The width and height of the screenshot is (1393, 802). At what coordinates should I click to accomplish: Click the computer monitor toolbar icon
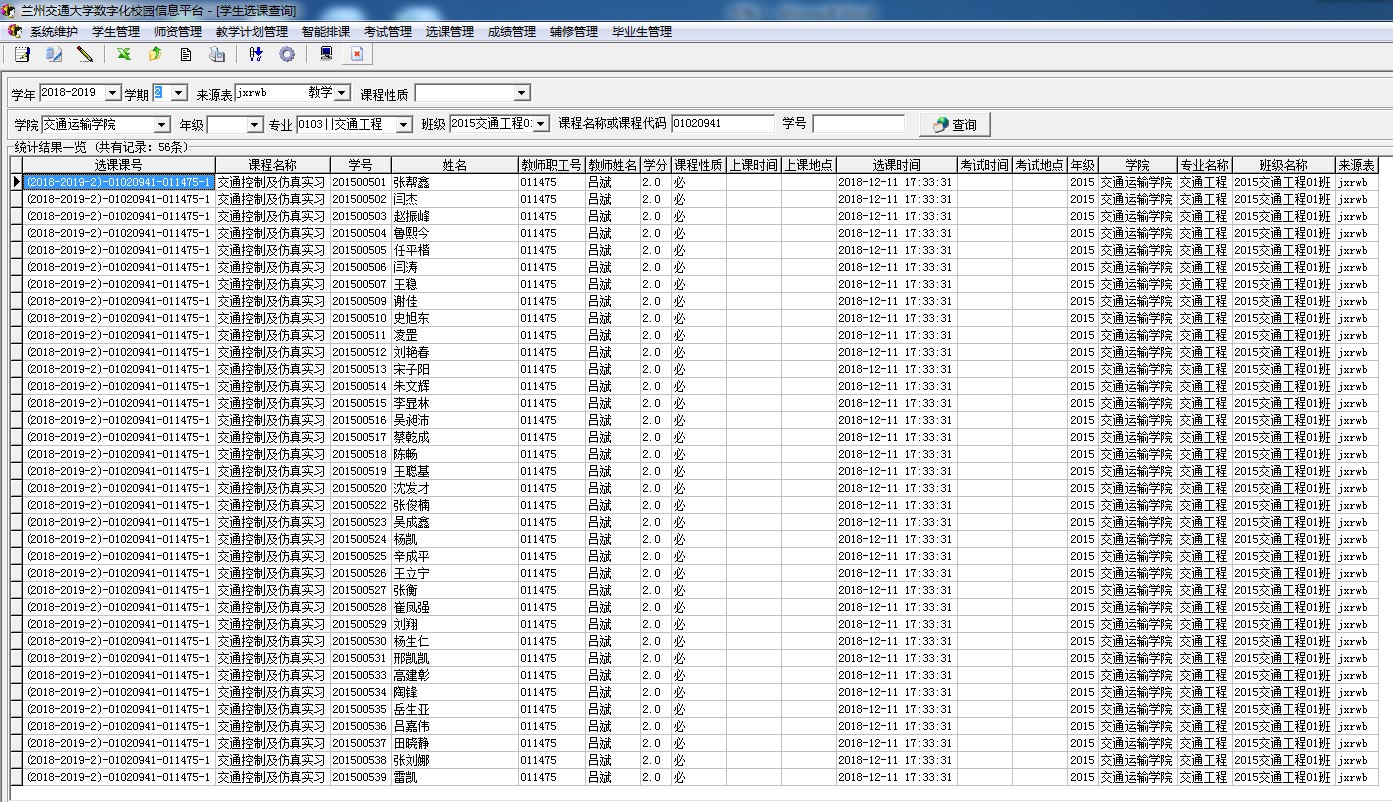pyautogui.click(x=326, y=54)
